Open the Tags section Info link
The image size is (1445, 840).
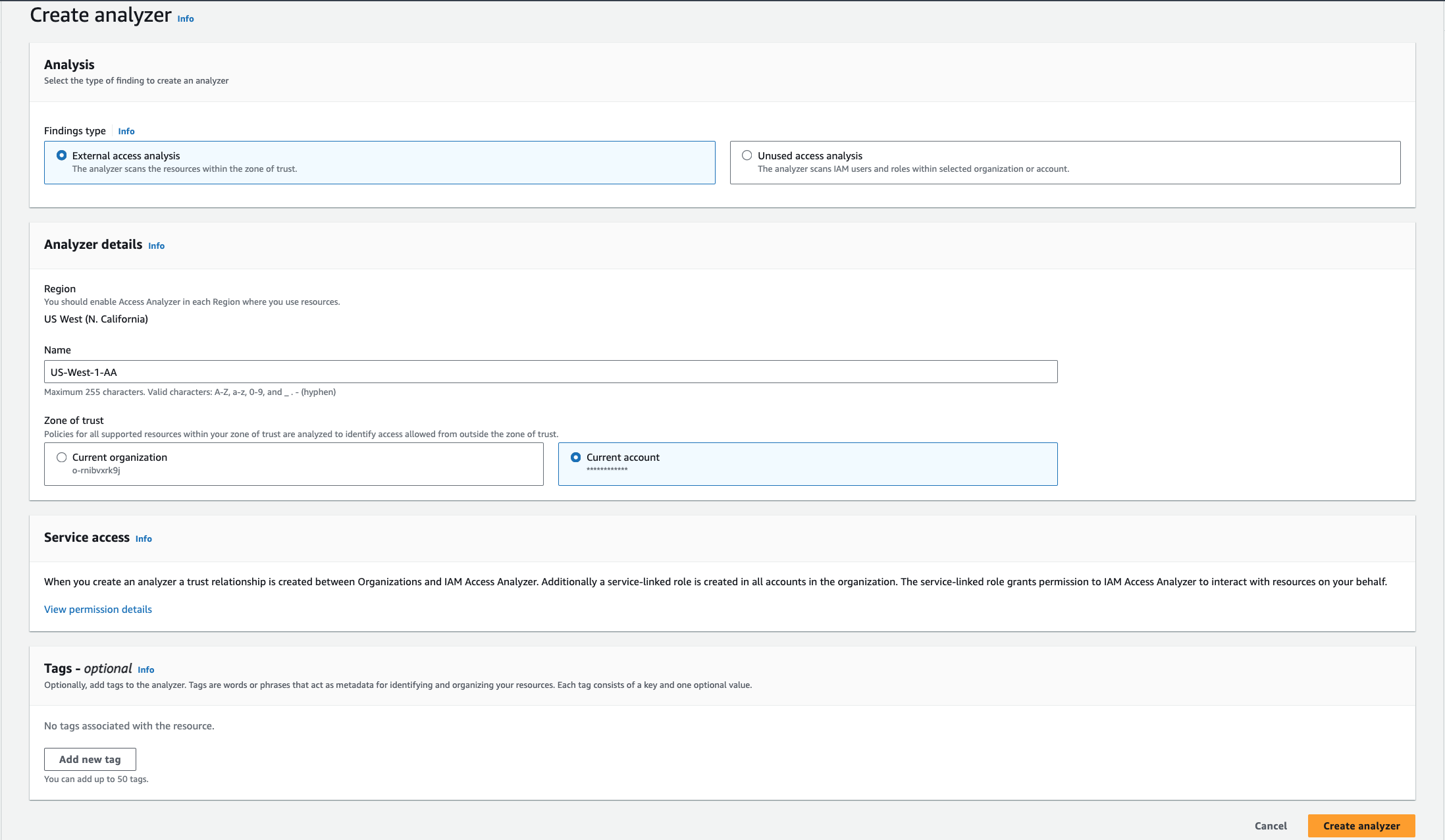pos(145,669)
